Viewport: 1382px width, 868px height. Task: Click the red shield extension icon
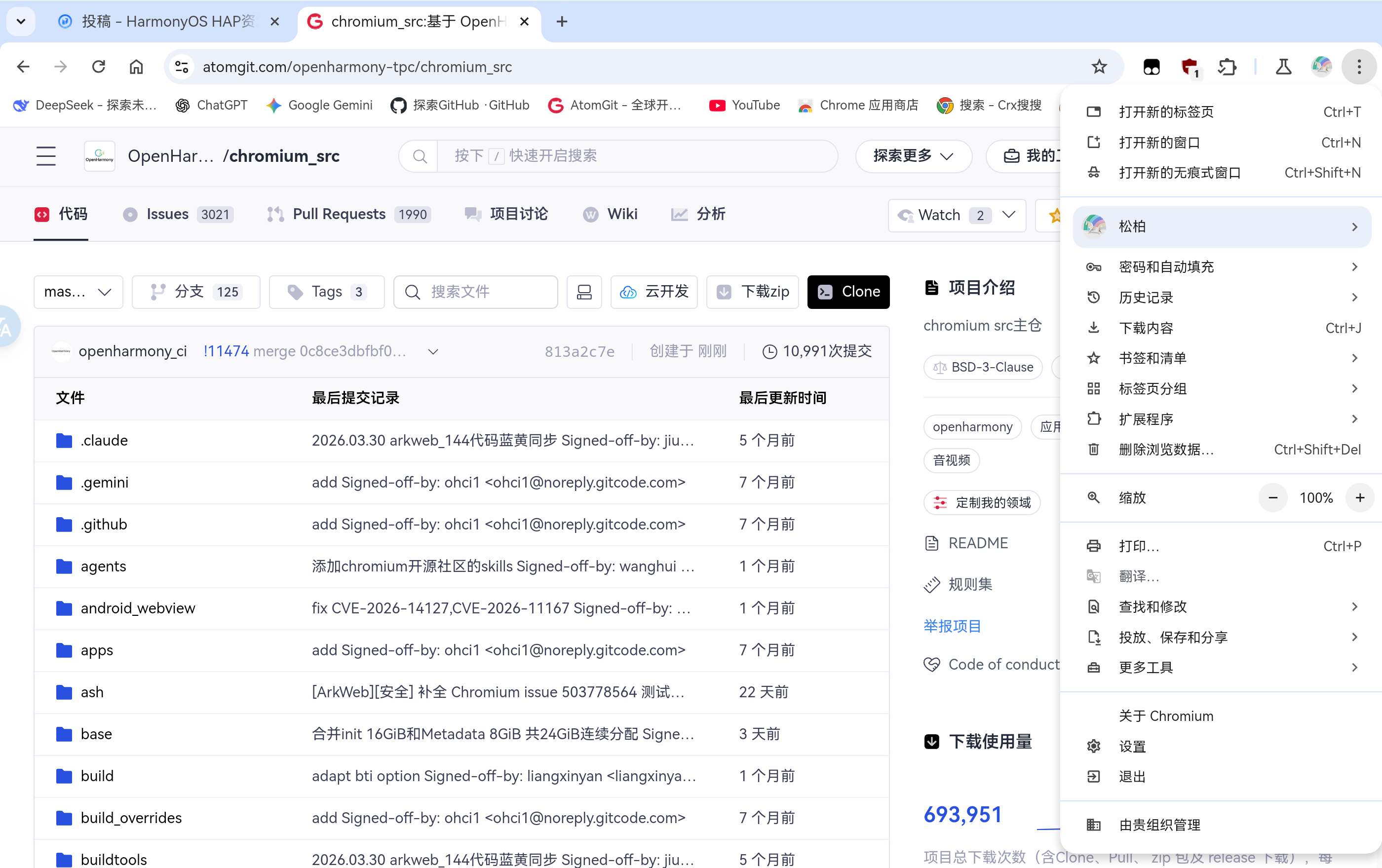1190,67
